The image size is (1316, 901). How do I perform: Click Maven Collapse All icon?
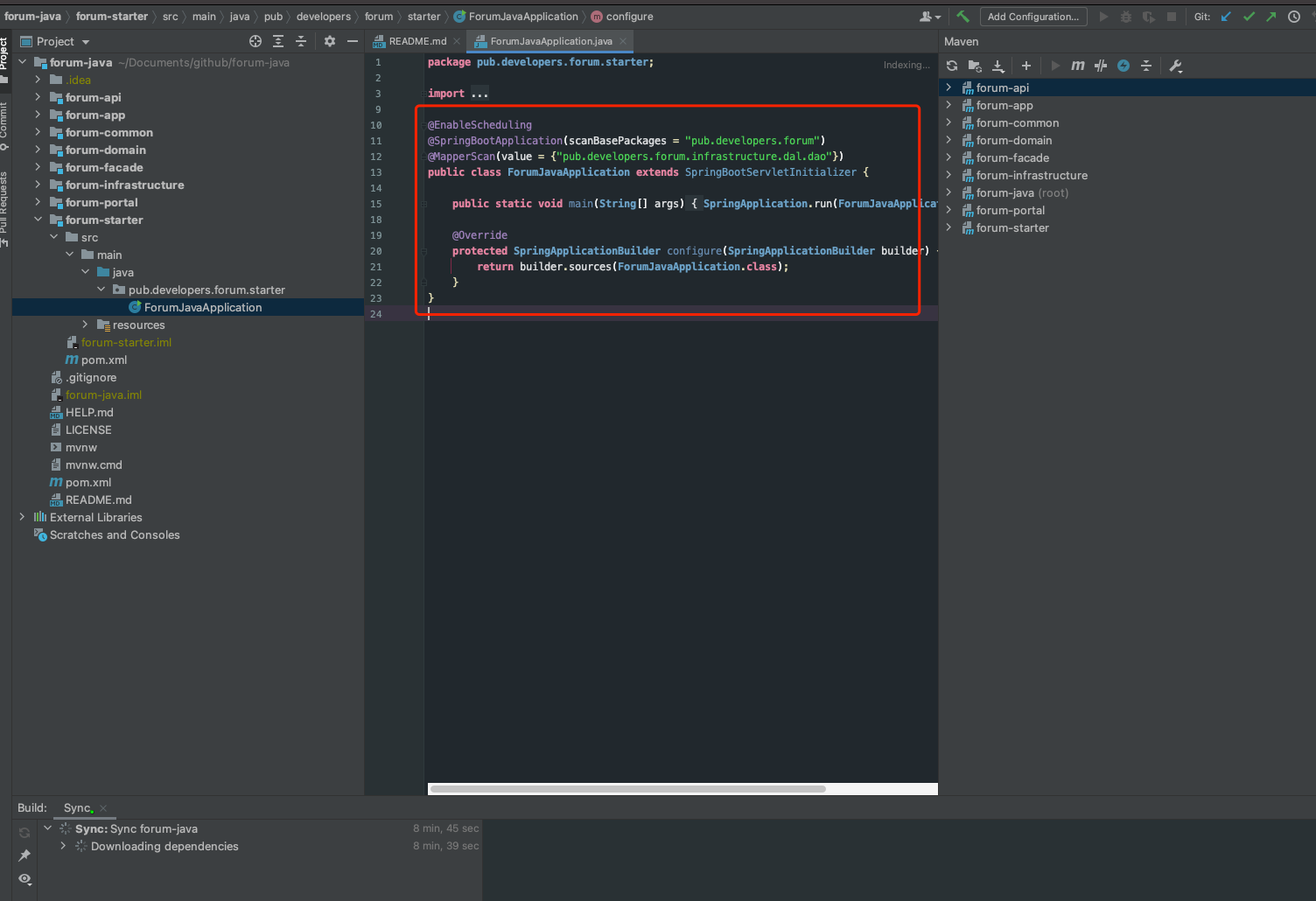pos(1146,66)
